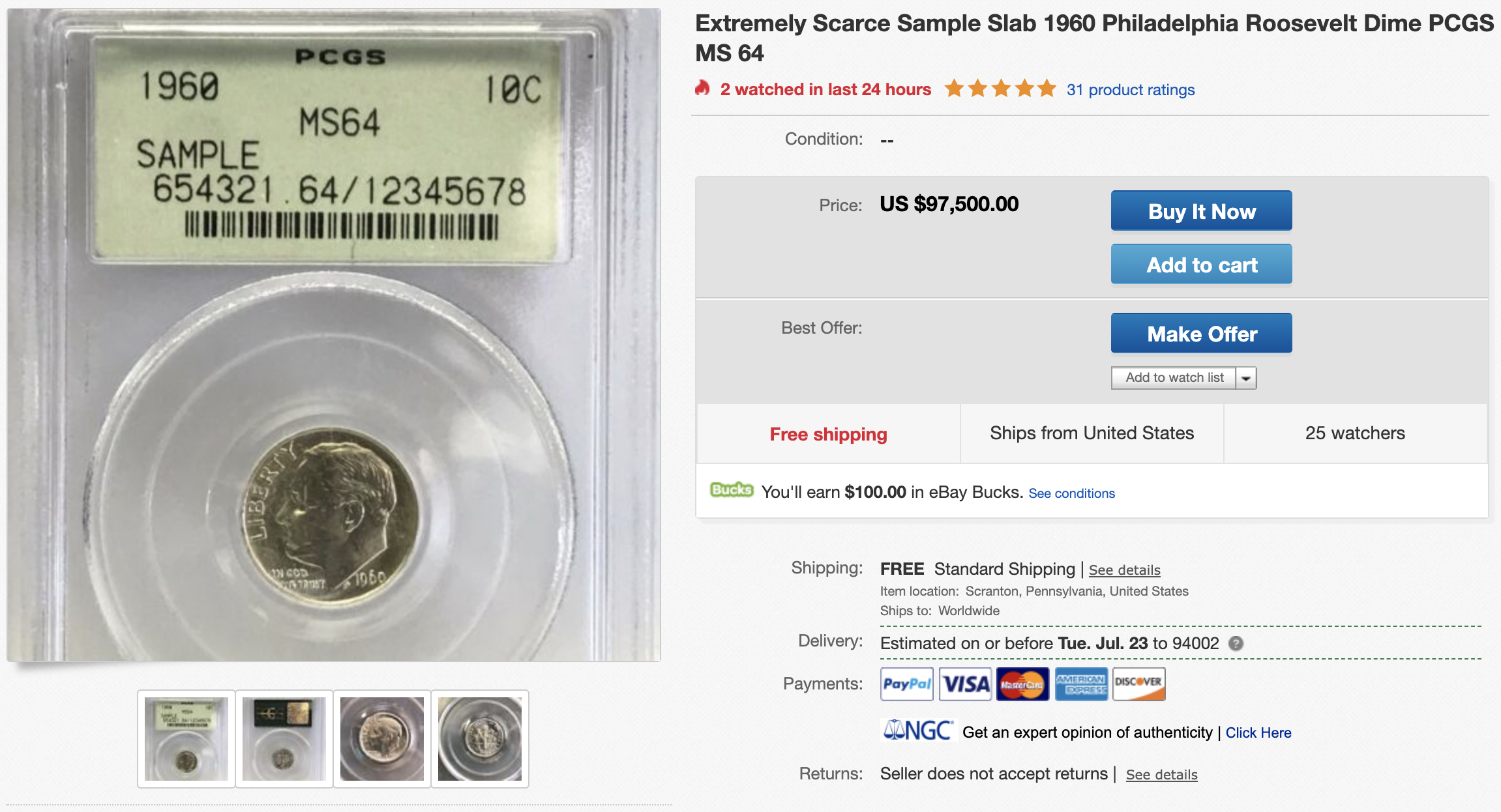This screenshot has height=812, width=1501.
Task: Expand the Add to watch list dropdown arrow
Action: coord(1246,378)
